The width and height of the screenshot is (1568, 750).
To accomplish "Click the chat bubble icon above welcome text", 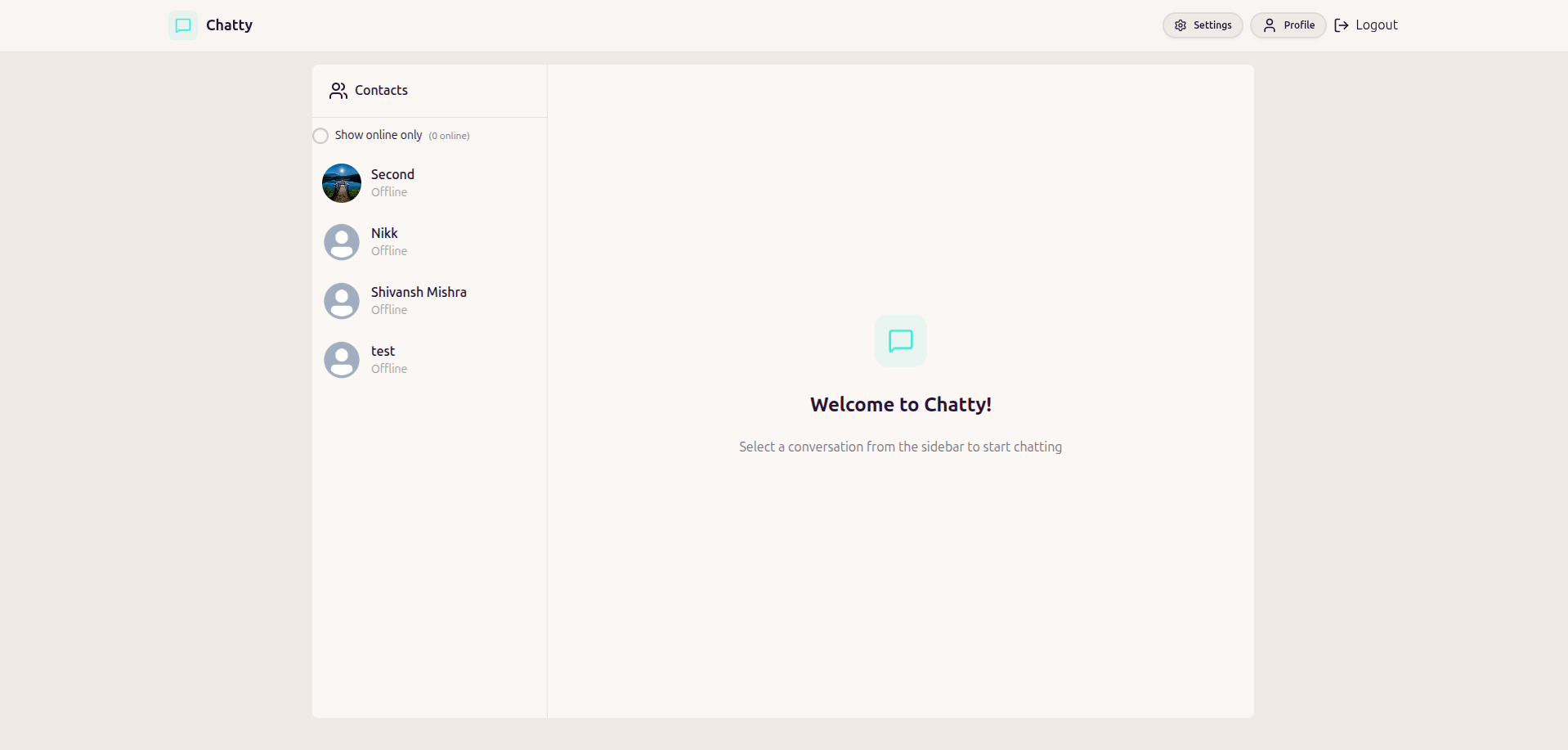I will pyautogui.click(x=900, y=340).
